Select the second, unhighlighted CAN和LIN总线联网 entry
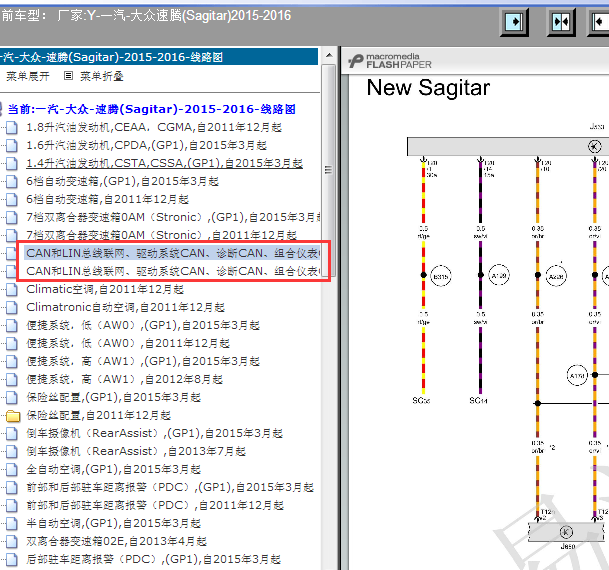Image resolution: width=609 pixels, height=570 pixels. [x=173, y=271]
